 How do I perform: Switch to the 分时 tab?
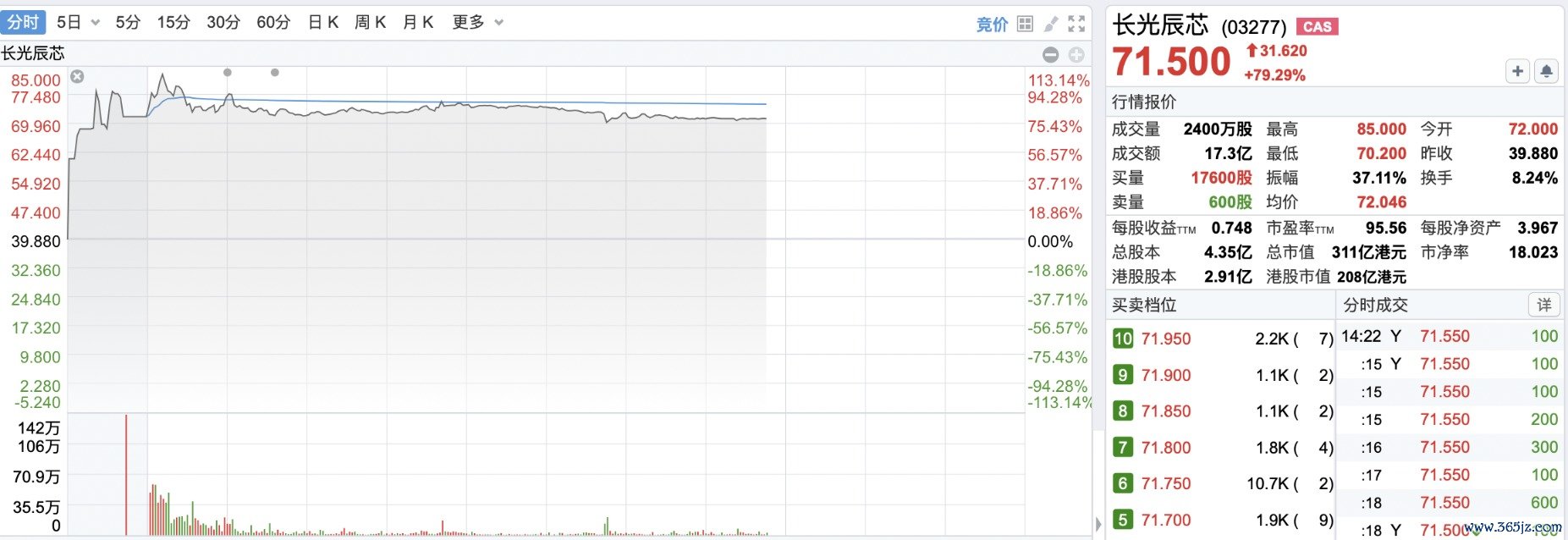click(23, 22)
